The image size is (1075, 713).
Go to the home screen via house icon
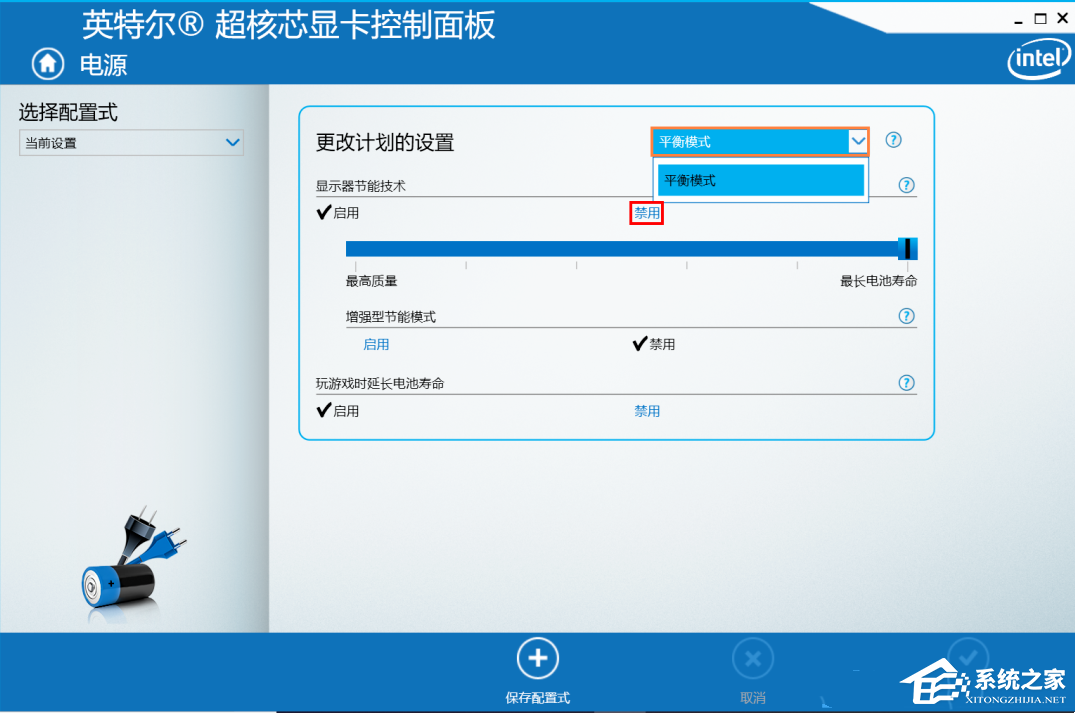point(48,64)
